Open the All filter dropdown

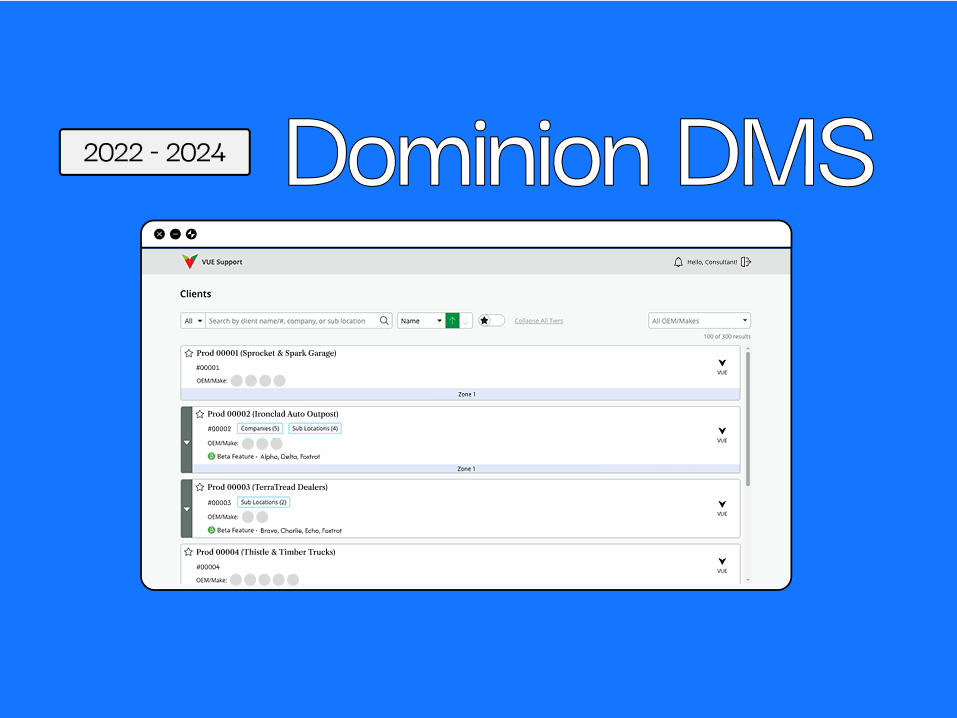tap(192, 321)
